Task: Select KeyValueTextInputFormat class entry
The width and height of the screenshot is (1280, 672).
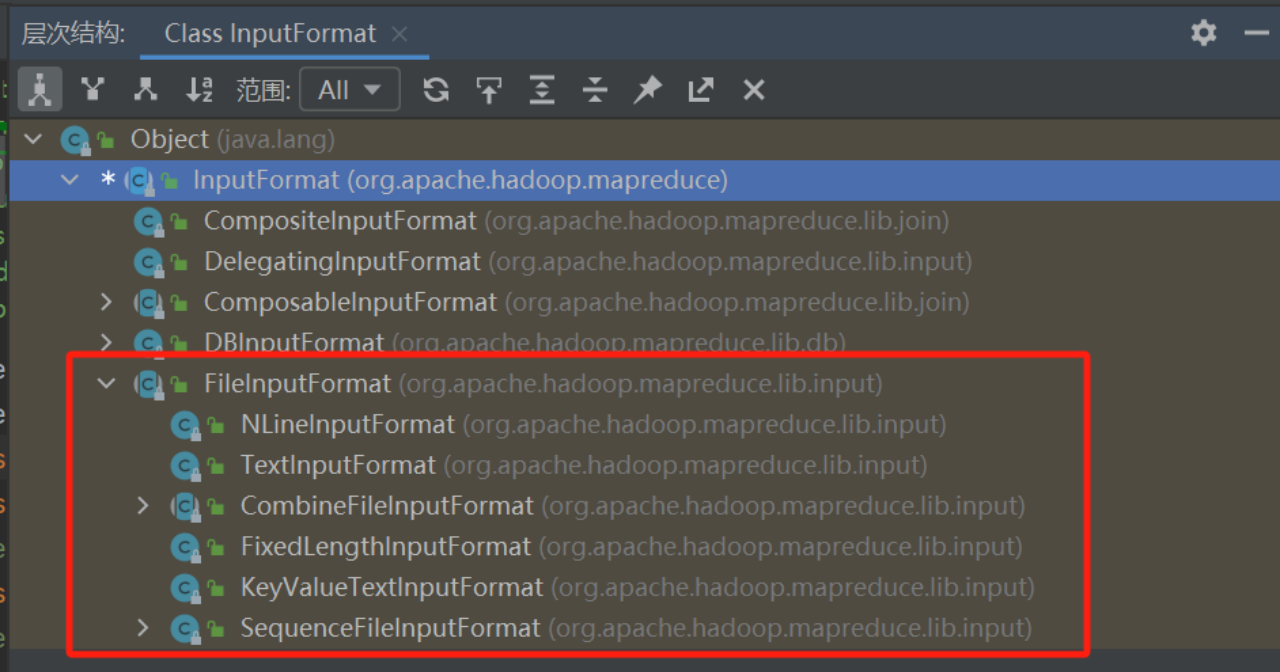Action: (392, 587)
